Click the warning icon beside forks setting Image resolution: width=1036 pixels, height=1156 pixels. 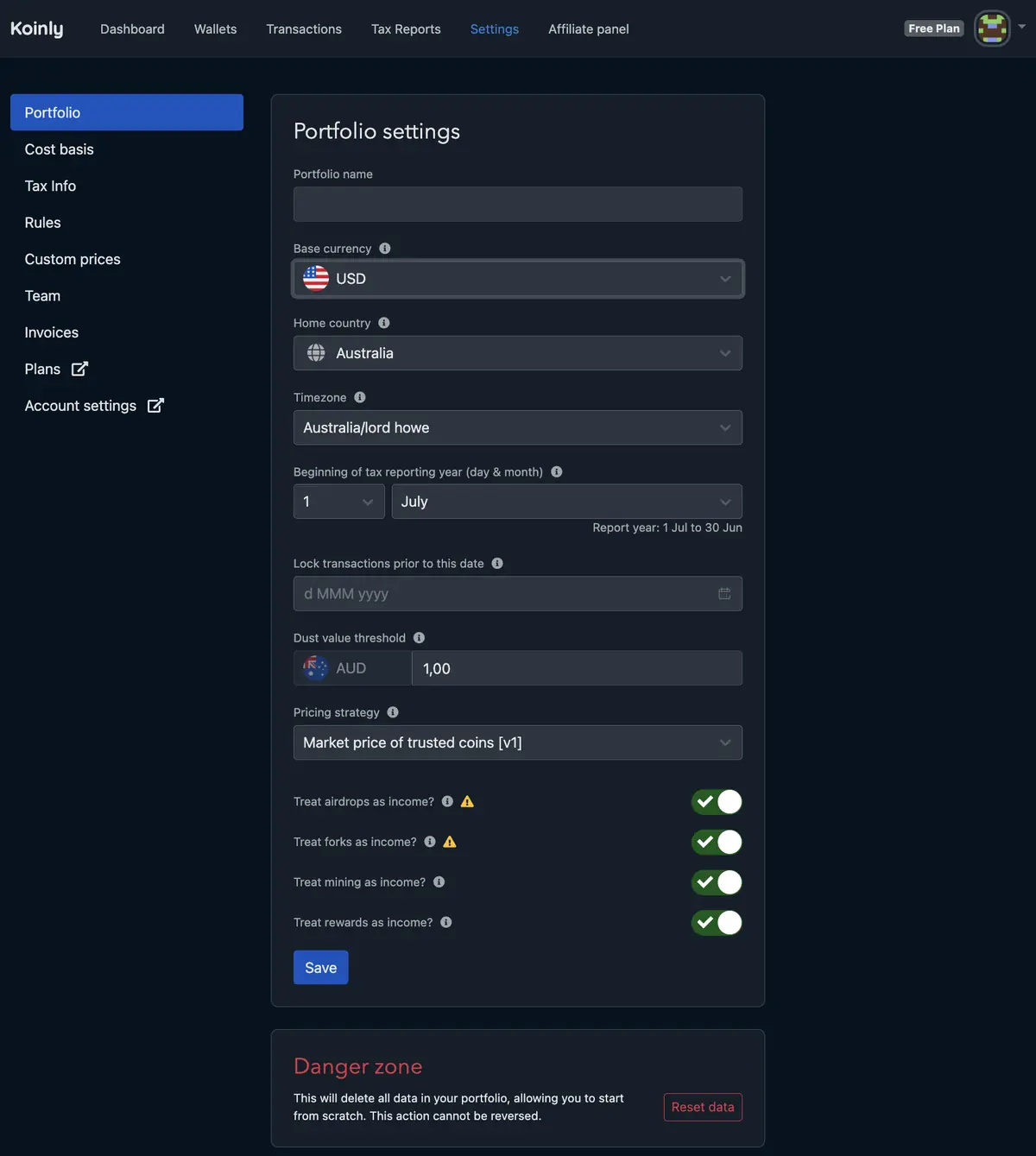point(449,842)
